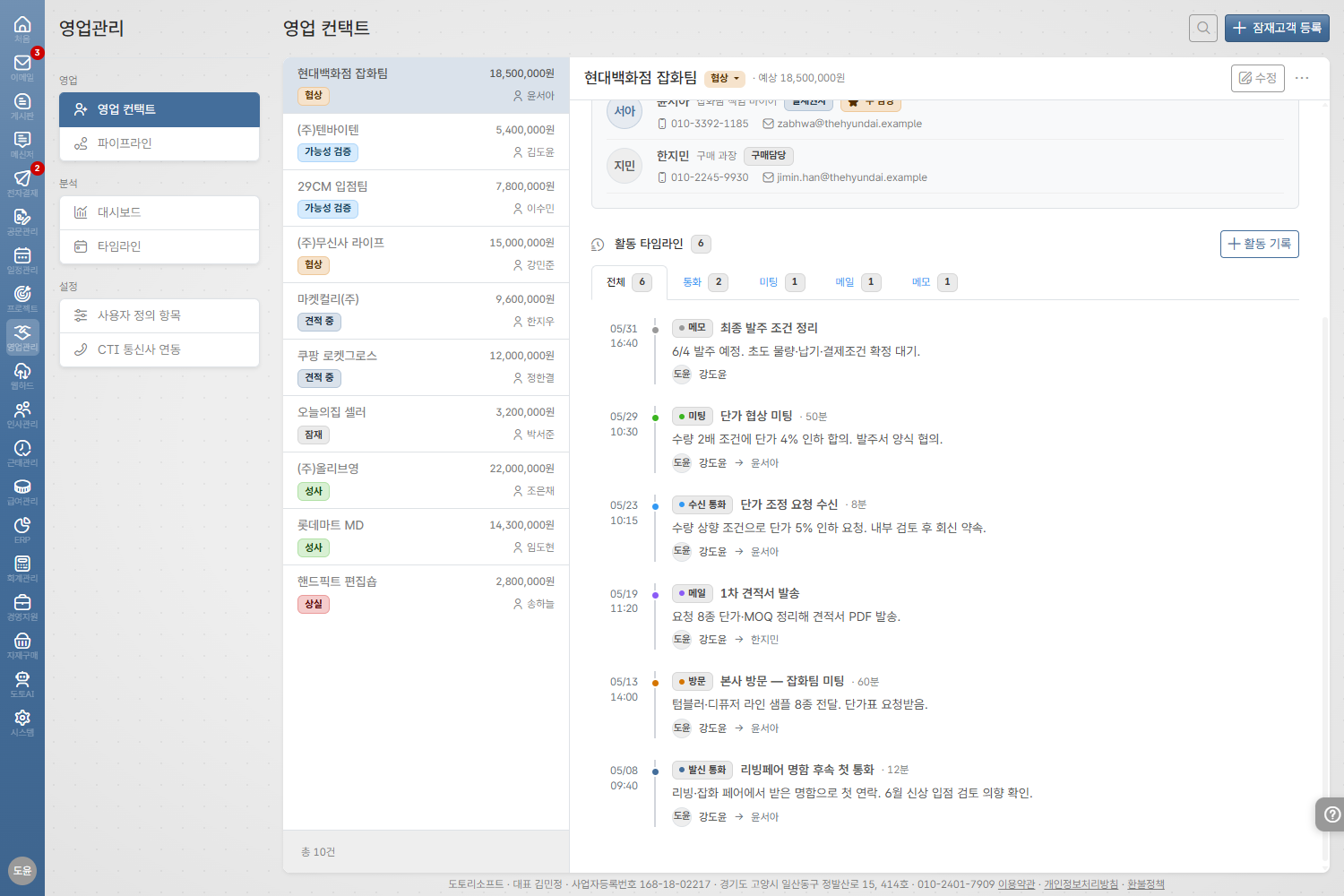Open the 도토AI robot icon
Screen dimensions: 1344x896
[22, 684]
